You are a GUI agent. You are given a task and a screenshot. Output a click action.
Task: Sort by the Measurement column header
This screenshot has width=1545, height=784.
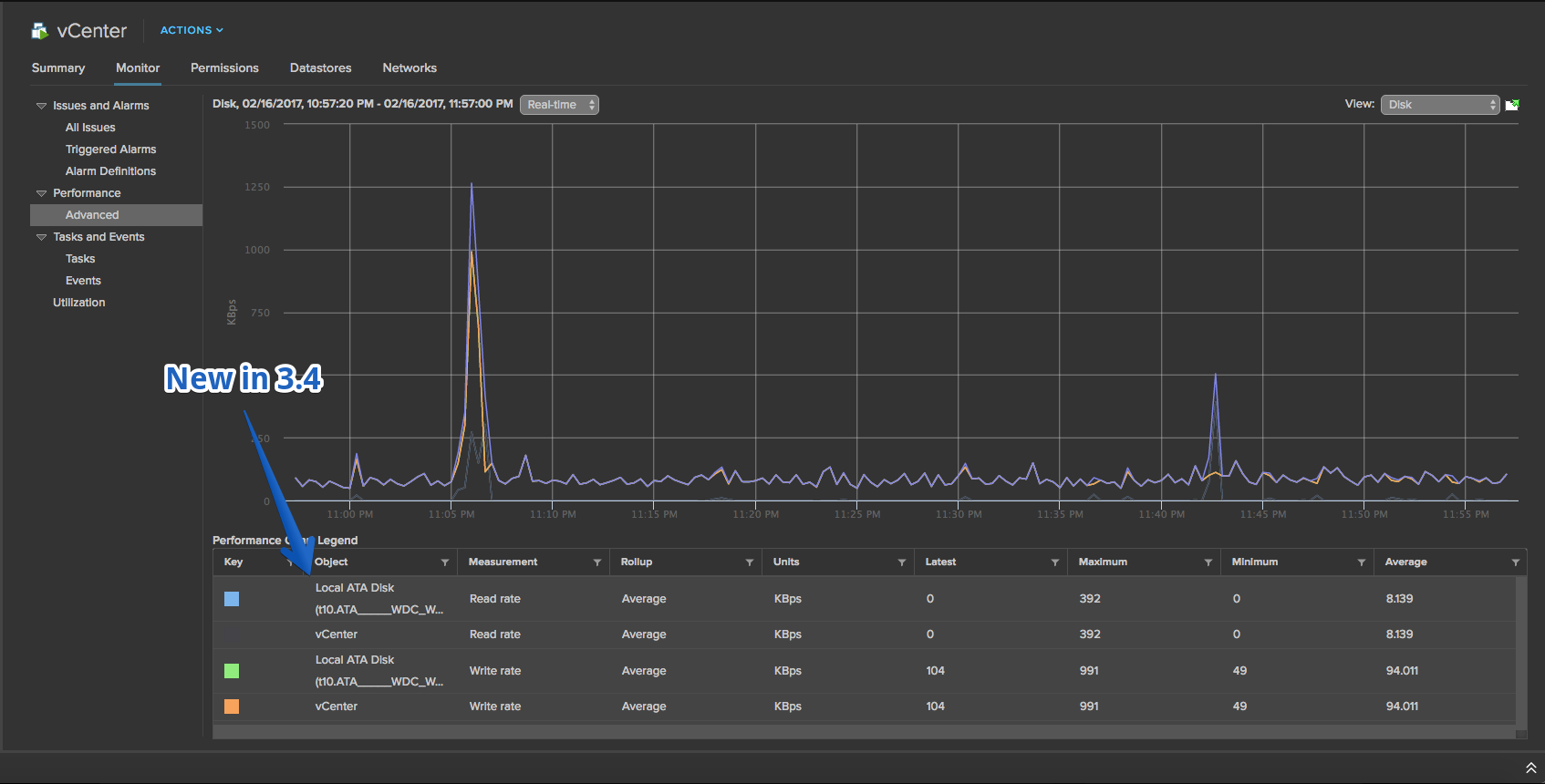503,562
